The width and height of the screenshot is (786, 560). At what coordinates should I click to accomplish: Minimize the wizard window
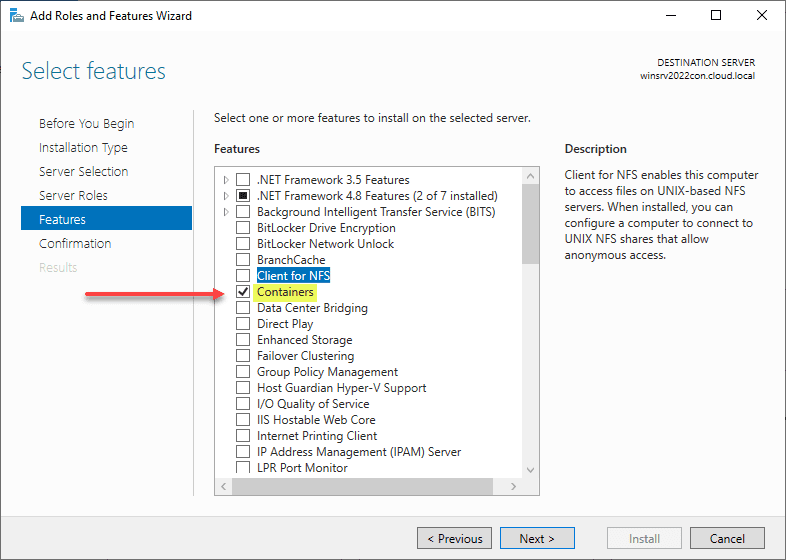669,15
